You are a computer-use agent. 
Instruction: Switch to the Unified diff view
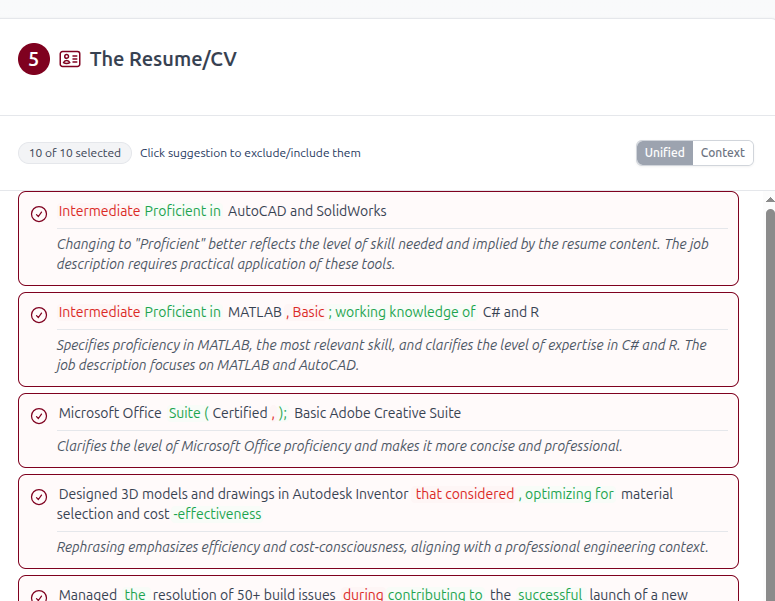(x=664, y=153)
